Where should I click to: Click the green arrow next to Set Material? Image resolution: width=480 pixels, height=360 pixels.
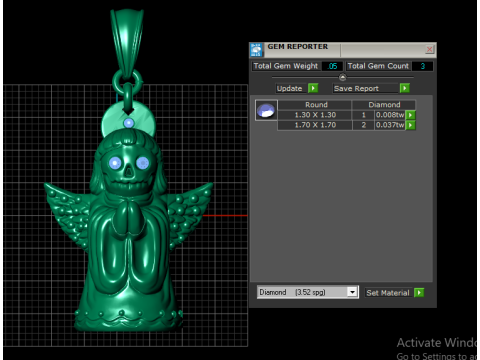(419, 293)
